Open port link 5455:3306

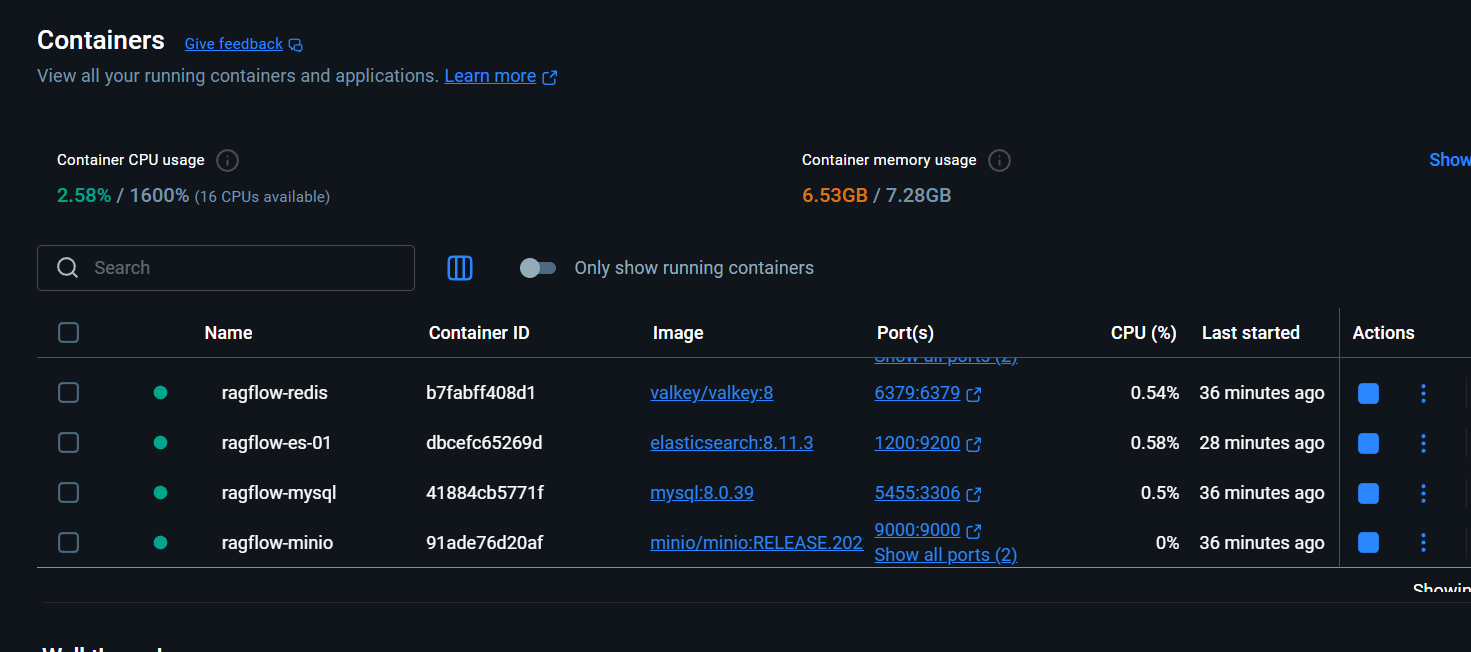(917, 493)
